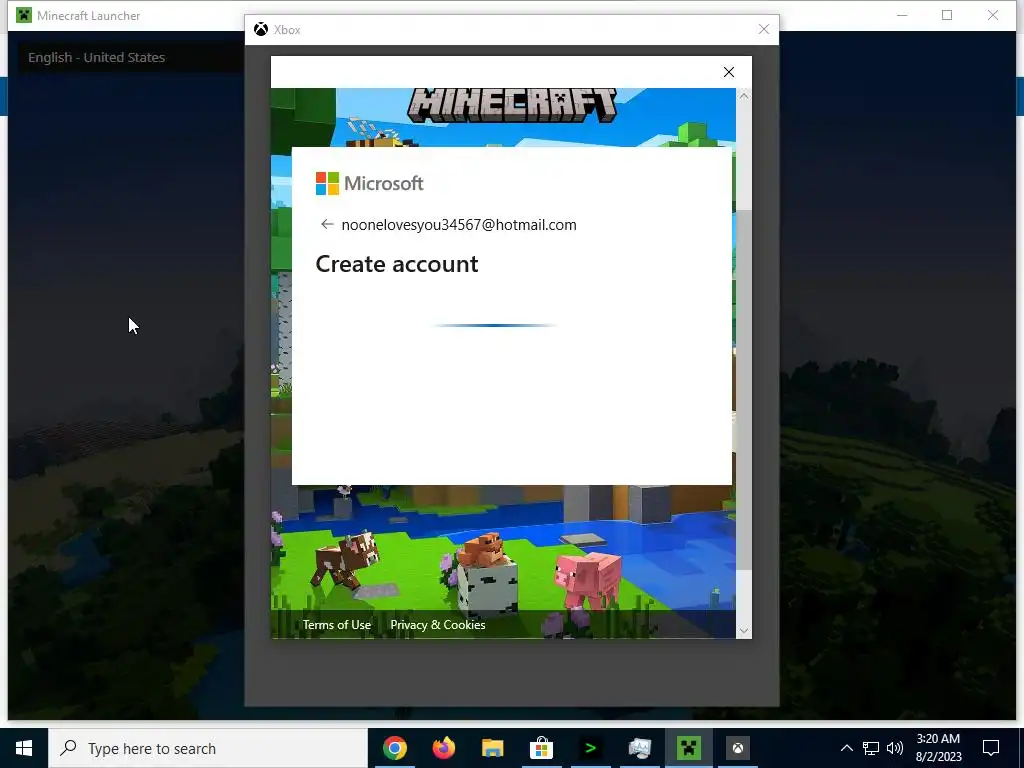Open Firefox from the taskbar
The width and height of the screenshot is (1024, 768).
[x=443, y=748]
